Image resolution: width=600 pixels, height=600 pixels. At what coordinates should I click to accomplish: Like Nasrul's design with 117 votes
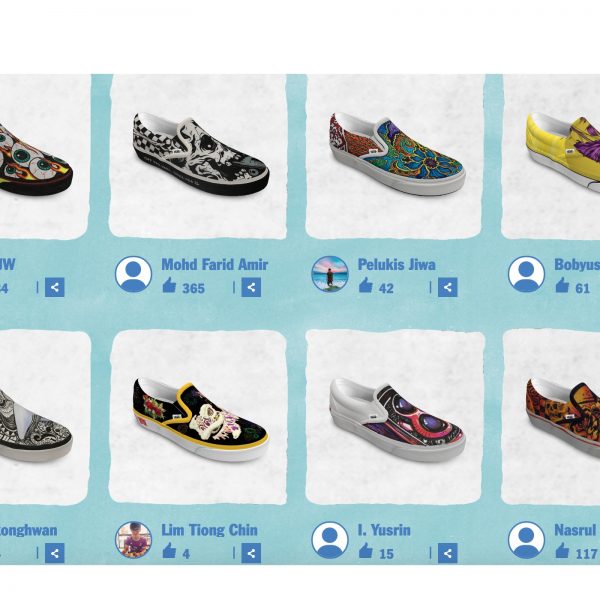pos(562,551)
